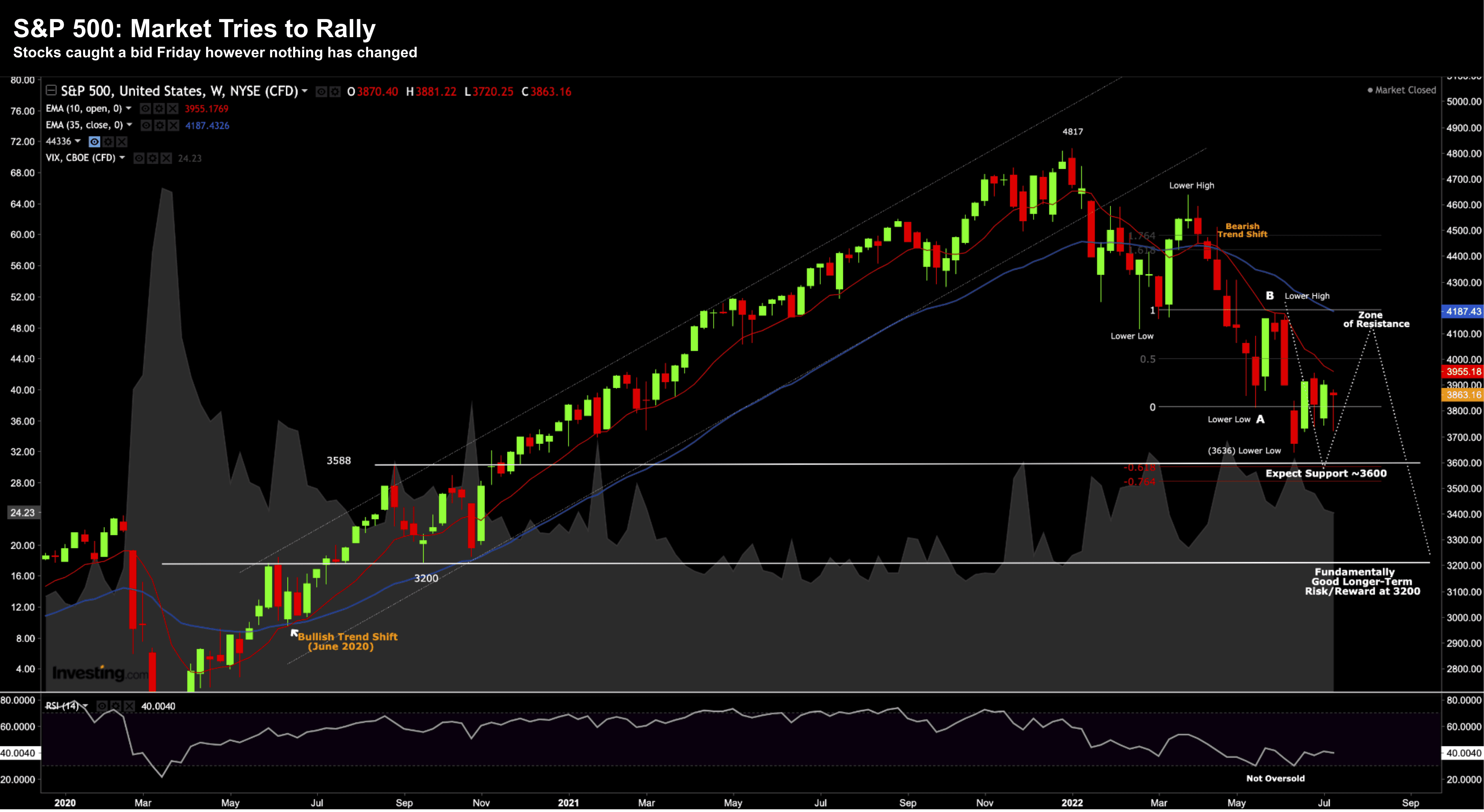Remove EMA (35, close, 0) with X icon
The image size is (1484, 812).
[x=173, y=126]
